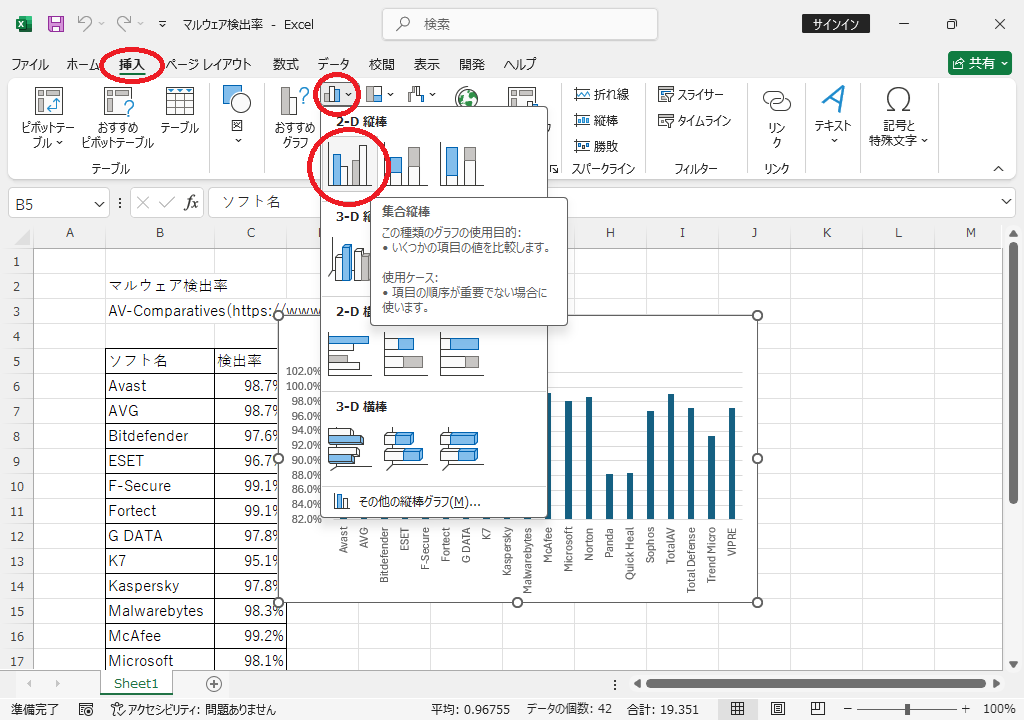Select 2-D clustered column chart
The width and height of the screenshot is (1024, 720).
click(x=349, y=164)
